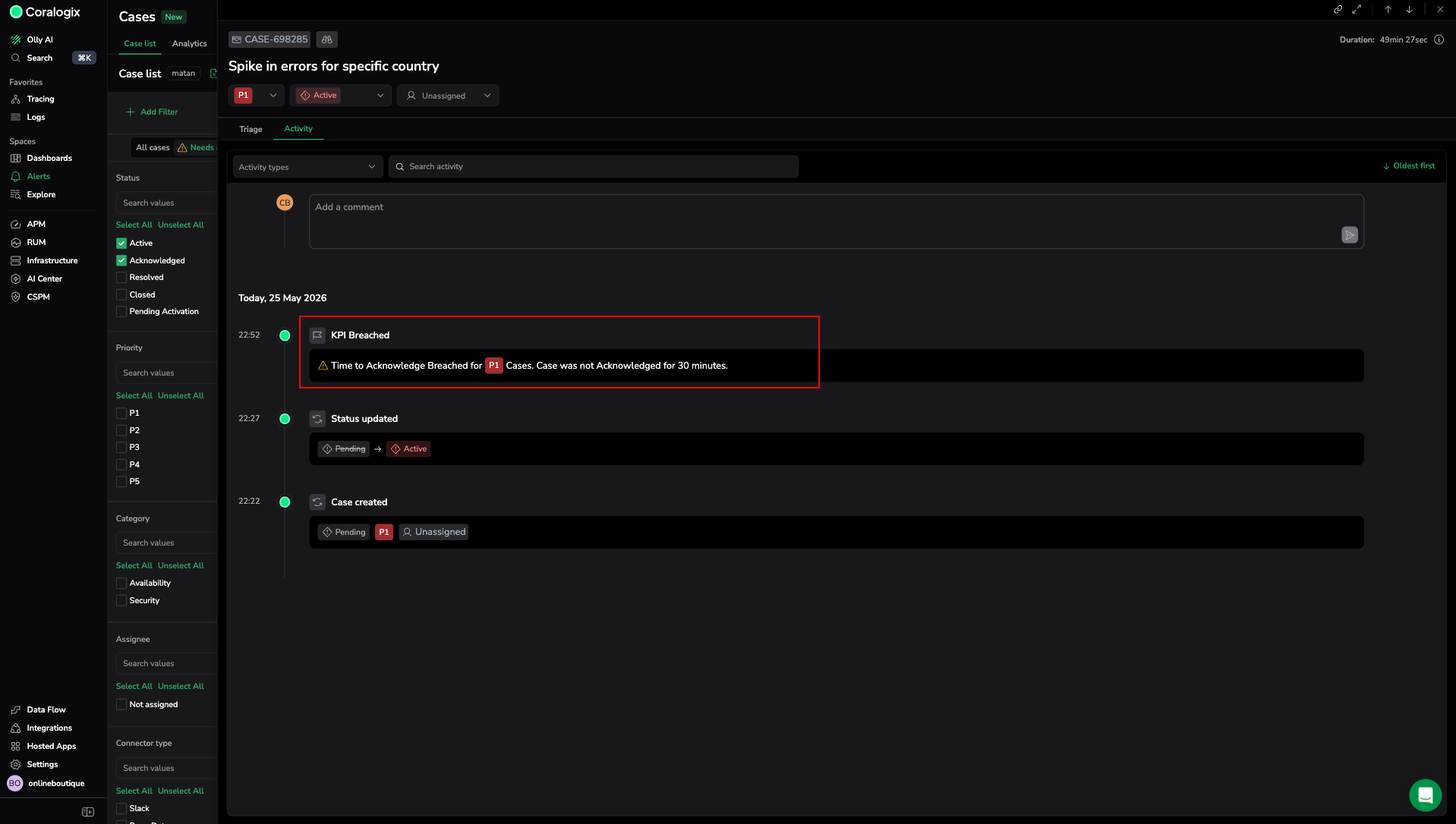
Task: Copy case link with link icon
Action: click(x=1338, y=9)
